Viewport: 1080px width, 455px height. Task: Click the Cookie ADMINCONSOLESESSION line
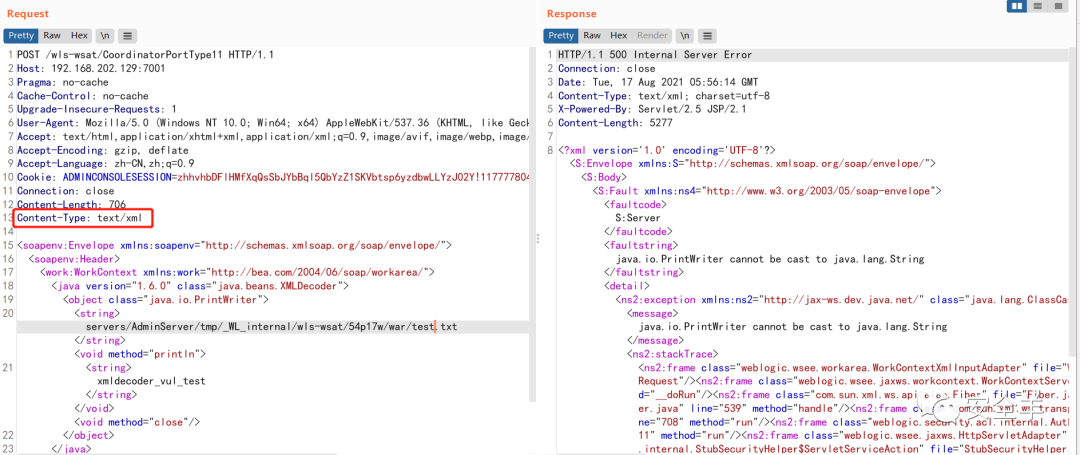click(x=273, y=178)
